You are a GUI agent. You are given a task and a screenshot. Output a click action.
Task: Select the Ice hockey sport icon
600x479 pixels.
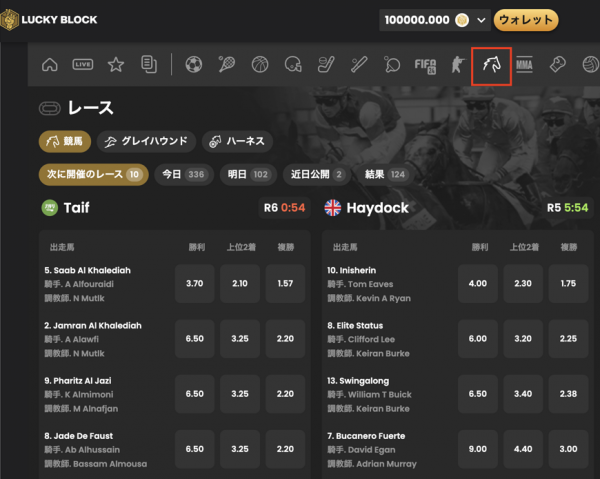(x=326, y=64)
